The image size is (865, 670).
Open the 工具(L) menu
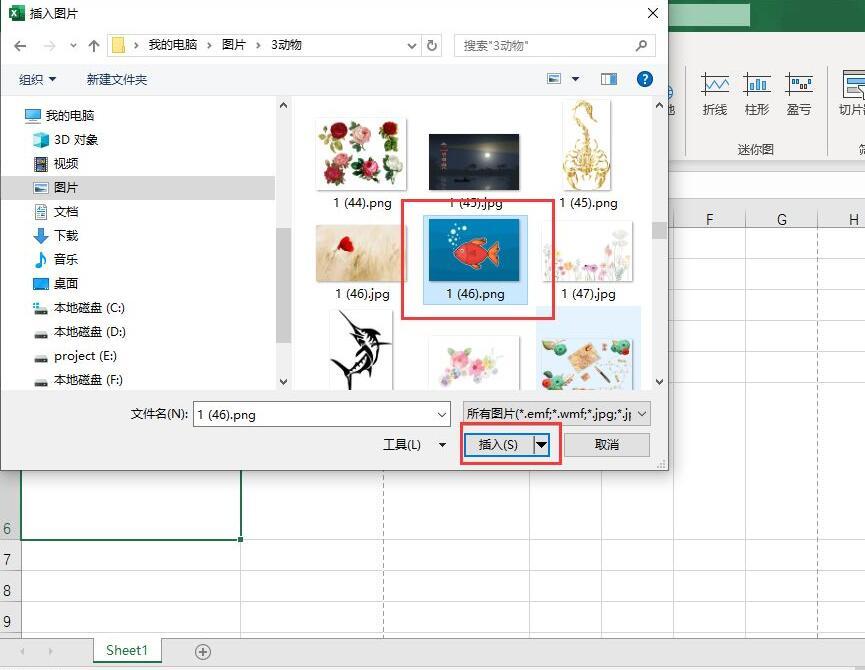tap(414, 444)
